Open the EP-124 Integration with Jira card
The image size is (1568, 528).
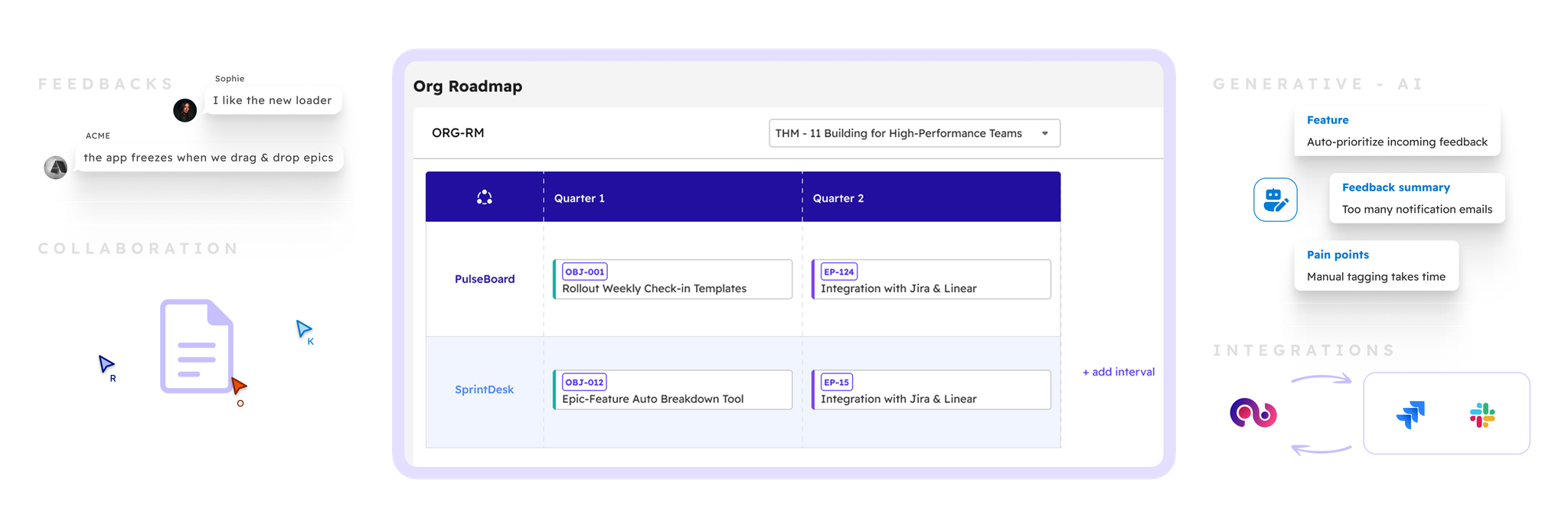click(x=931, y=279)
